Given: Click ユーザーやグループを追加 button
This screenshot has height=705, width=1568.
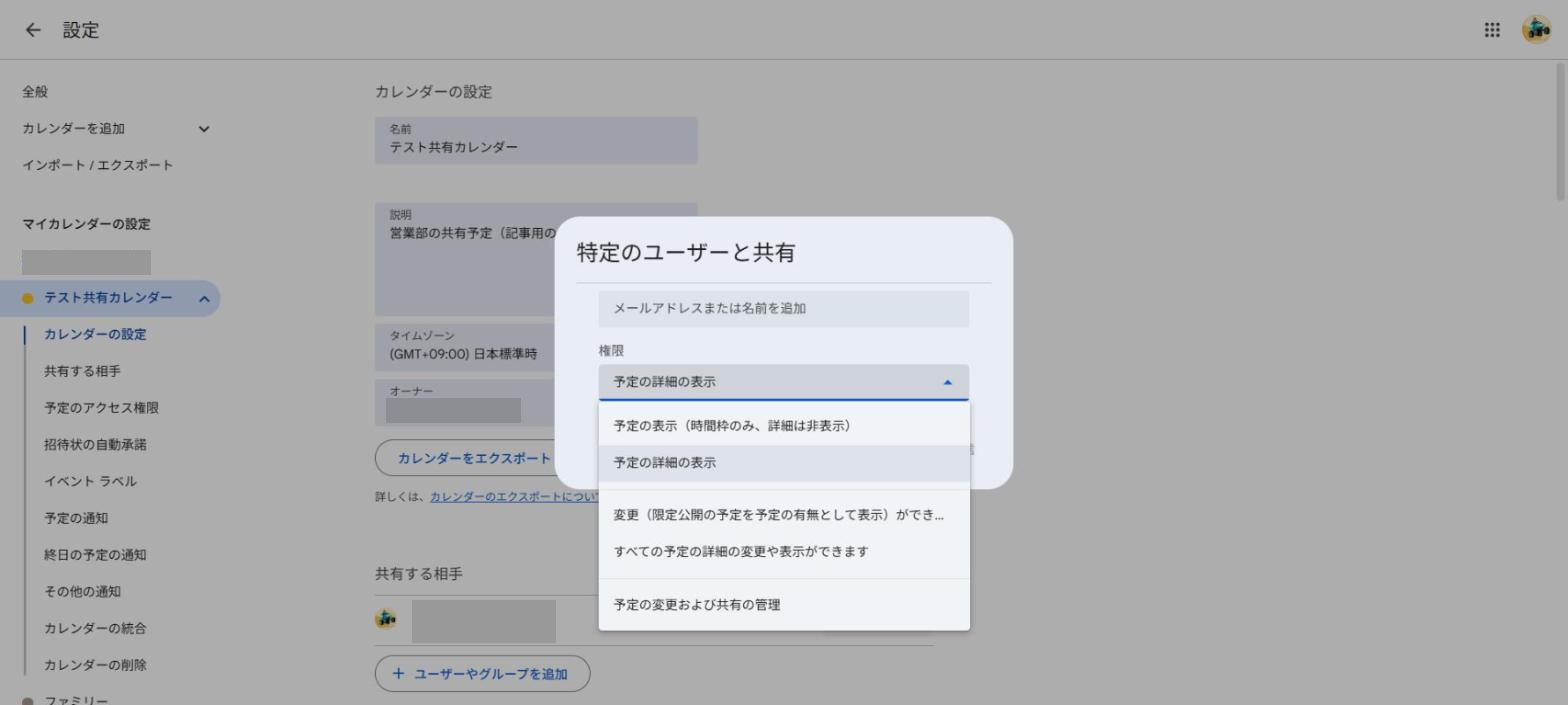Looking at the screenshot, I should point(482,673).
